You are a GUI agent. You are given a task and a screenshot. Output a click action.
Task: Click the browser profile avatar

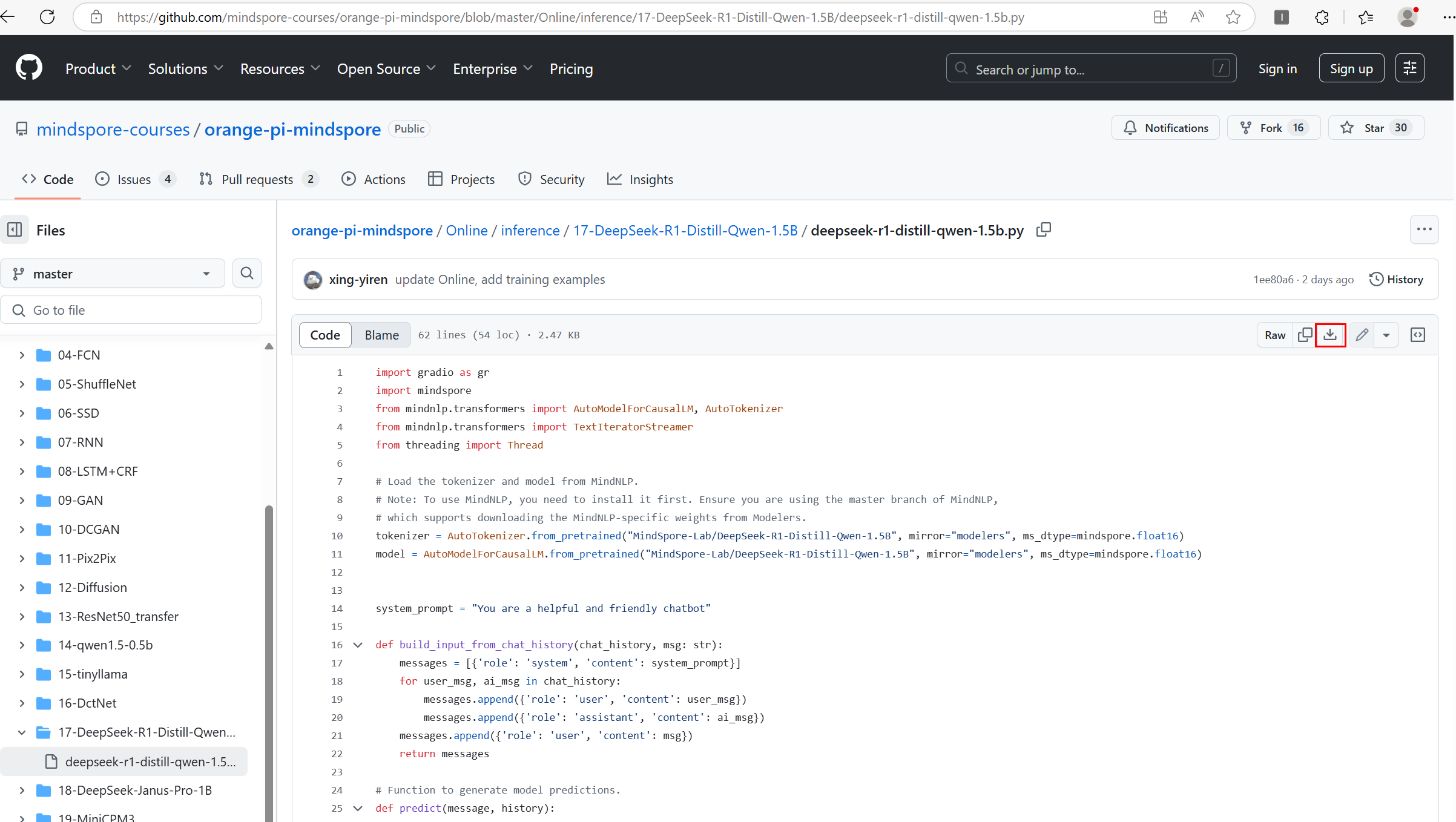coord(1408,17)
